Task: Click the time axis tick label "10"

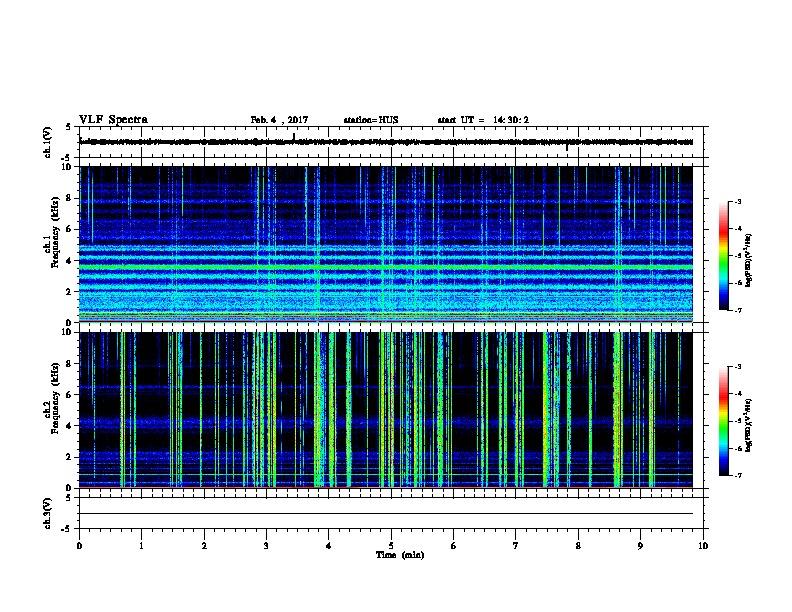Action: pos(703,546)
